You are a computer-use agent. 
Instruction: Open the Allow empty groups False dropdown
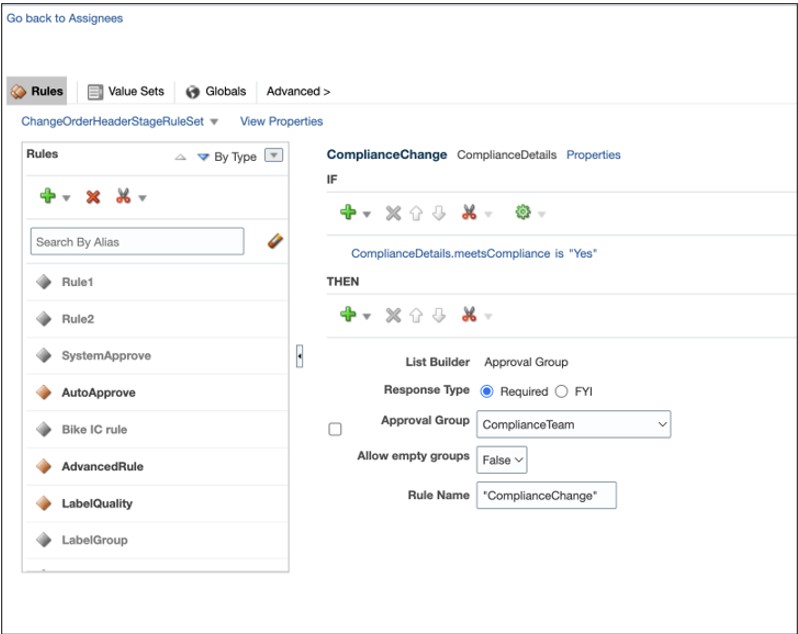point(502,460)
